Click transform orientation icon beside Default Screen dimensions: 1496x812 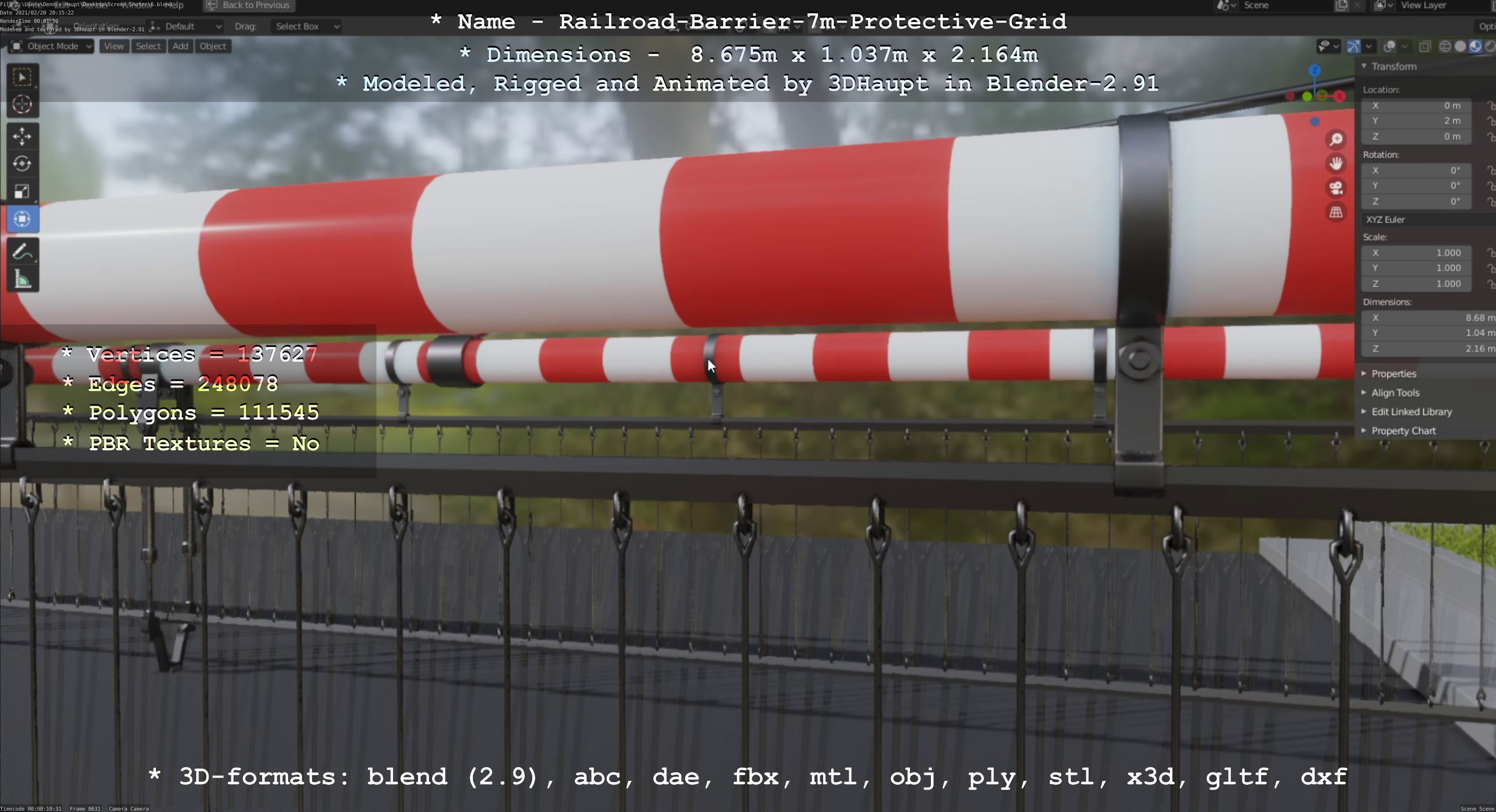click(x=155, y=26)
